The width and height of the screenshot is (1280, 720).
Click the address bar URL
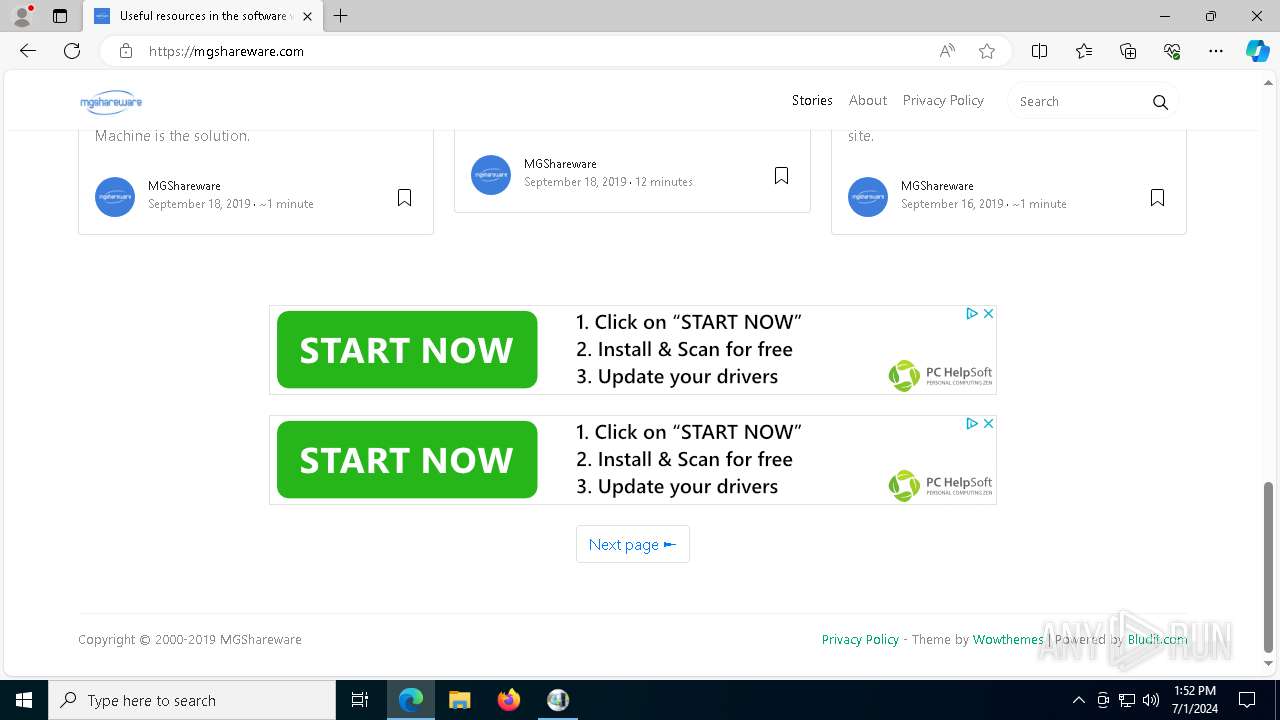click(x=226, y=51)
